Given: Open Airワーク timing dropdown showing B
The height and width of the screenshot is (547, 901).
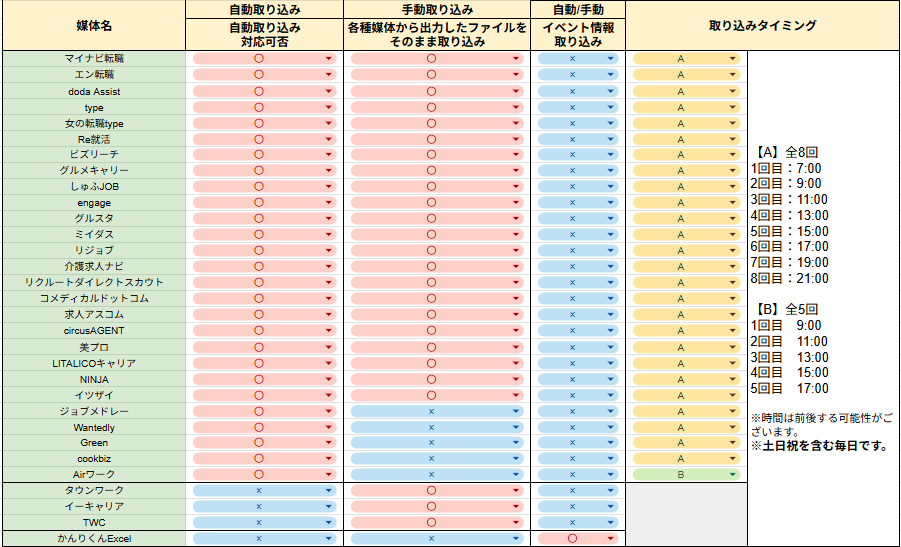Looking at the screenshot, I should [x=686, y=475].
